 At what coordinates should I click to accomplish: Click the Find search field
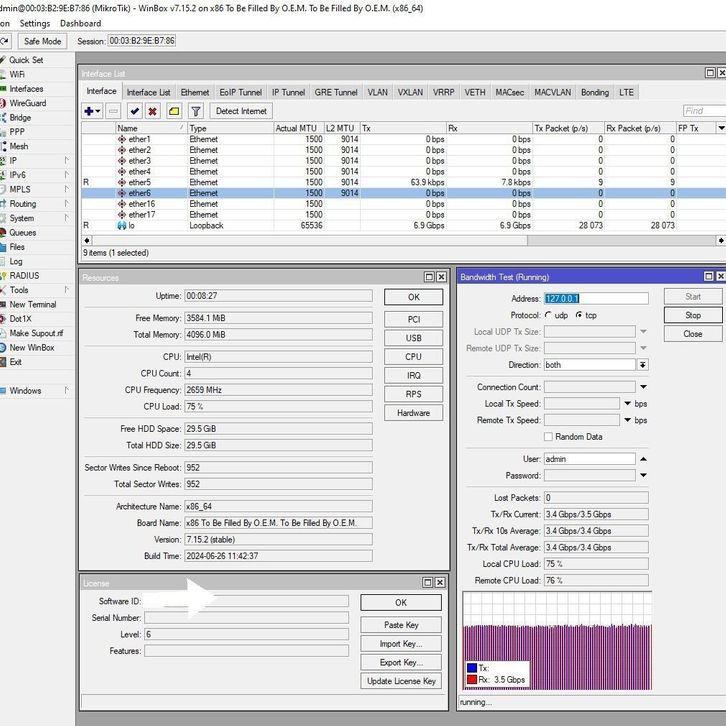pos(704,111)
